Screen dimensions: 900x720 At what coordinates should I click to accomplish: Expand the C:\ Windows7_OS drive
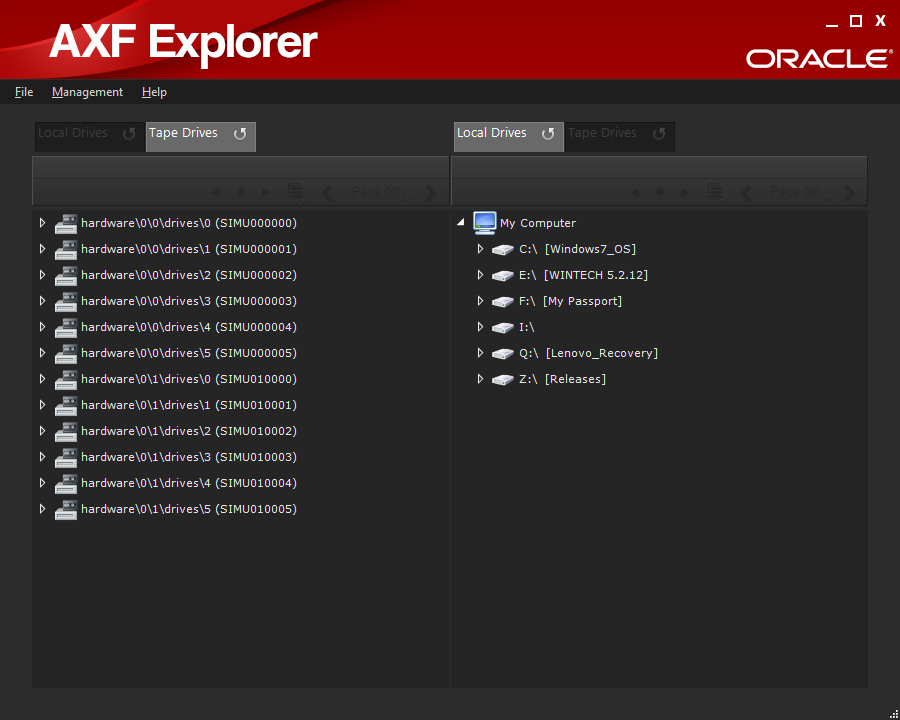pyautogui.click(x=480, y=249)
